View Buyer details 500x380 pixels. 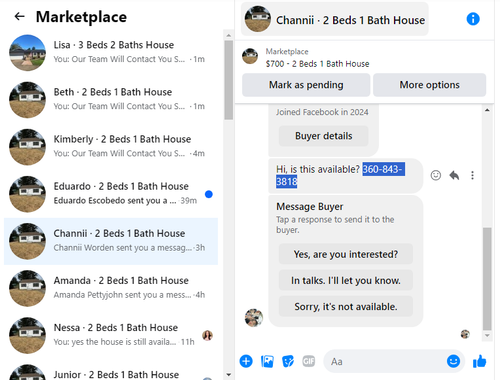pos(323,136)
